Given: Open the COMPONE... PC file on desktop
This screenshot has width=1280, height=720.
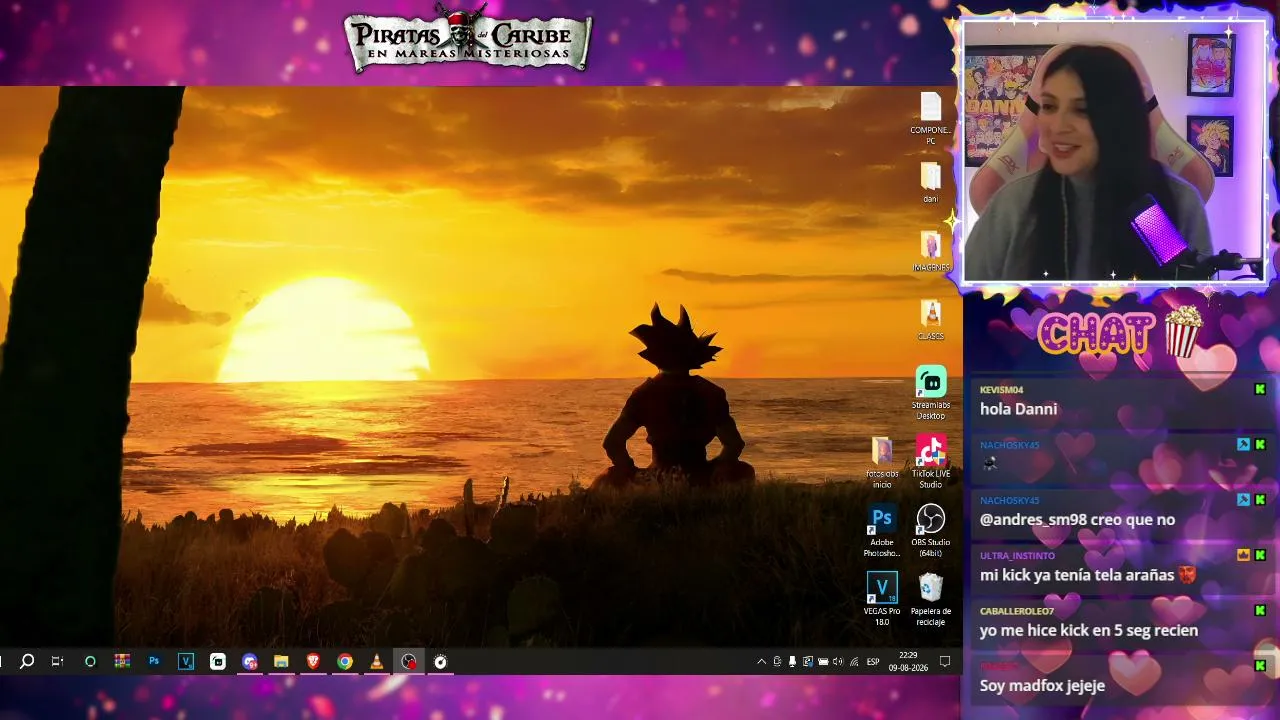Looking at the screenshot, I should pyautogui.click(x=930, y=118).
